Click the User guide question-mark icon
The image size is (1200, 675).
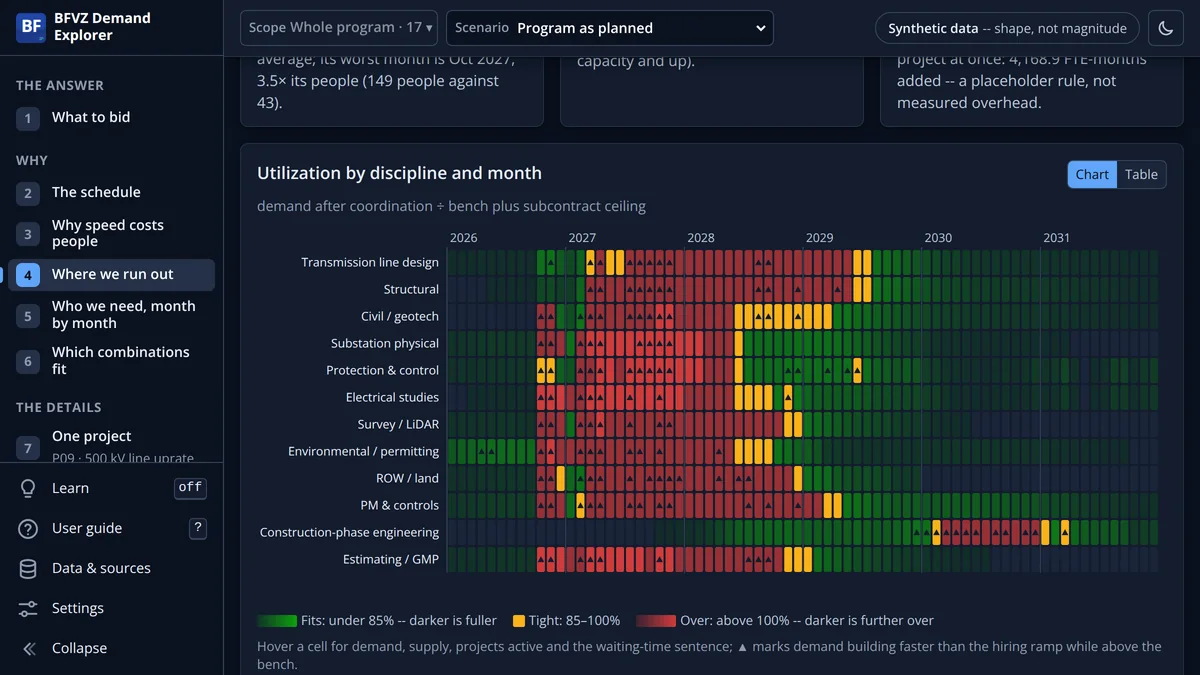tap(28, 528)
